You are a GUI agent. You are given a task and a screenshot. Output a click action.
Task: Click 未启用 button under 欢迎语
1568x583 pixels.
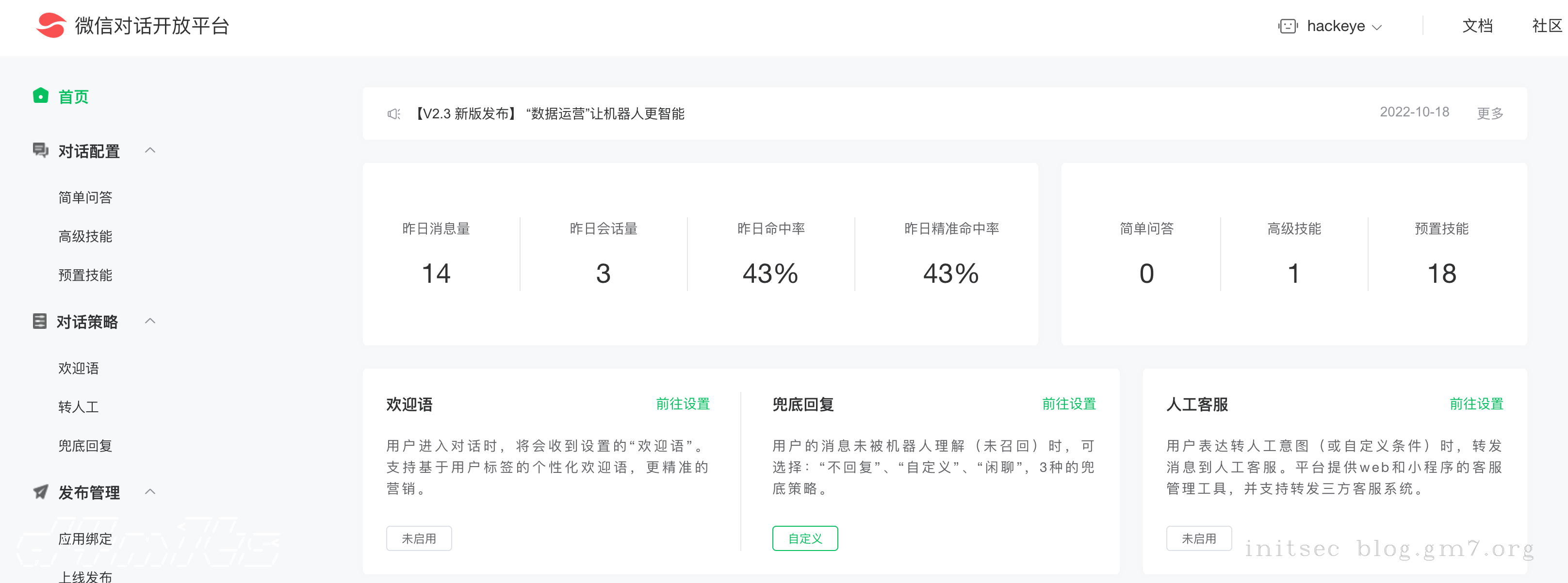[419, 538]
